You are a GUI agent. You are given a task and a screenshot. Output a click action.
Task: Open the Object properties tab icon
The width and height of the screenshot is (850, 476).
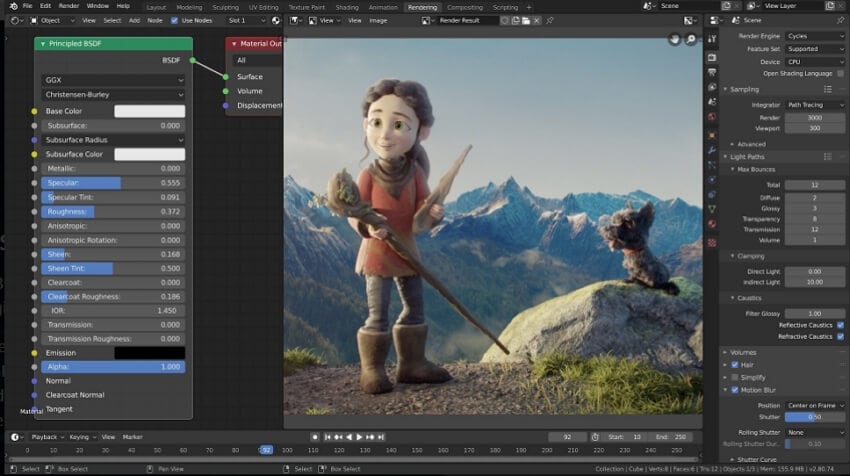[712, 135]
